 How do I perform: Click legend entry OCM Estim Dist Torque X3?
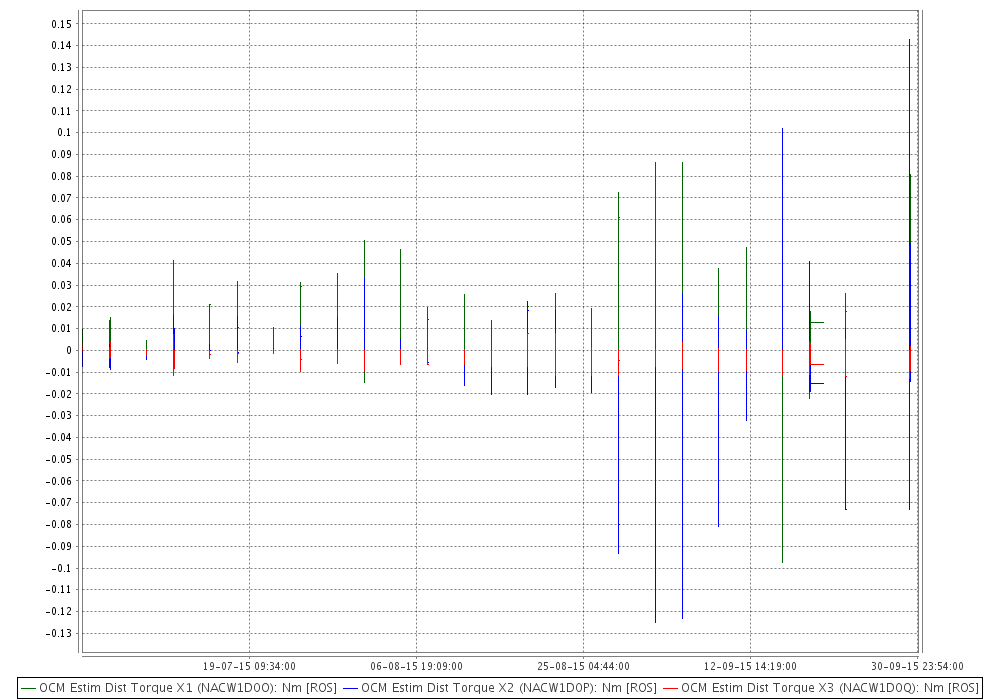click(821, 688)
